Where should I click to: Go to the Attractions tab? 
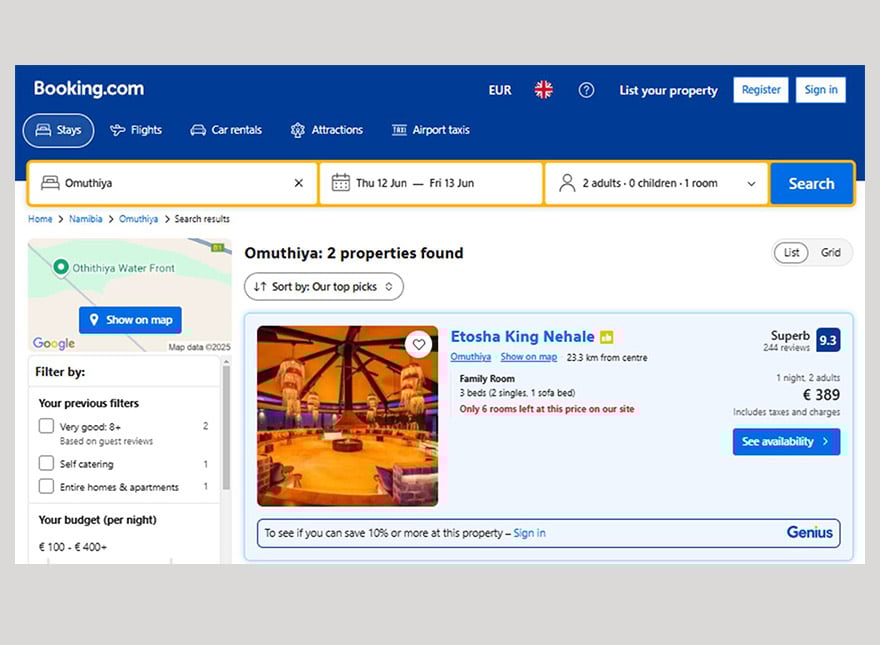coord(327,130)
